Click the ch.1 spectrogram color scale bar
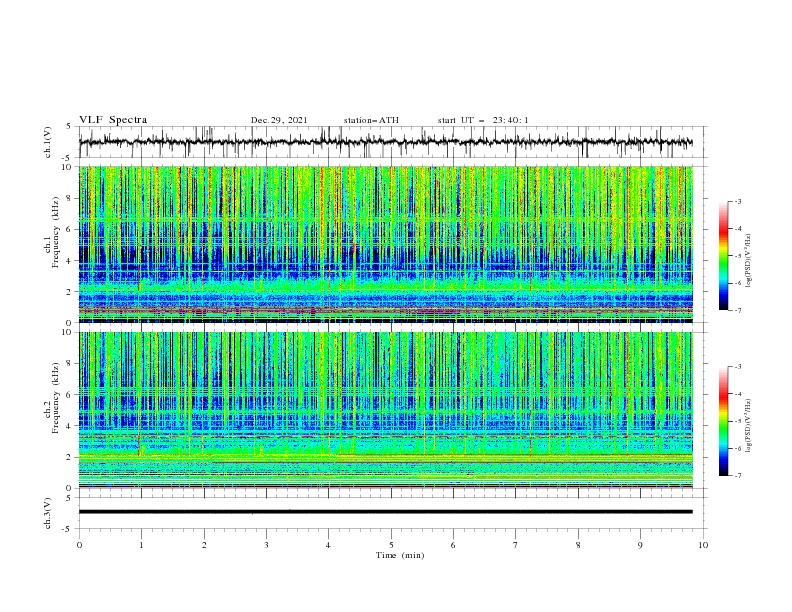The height and width of the screenshot is (612, 792). point(723,256)
